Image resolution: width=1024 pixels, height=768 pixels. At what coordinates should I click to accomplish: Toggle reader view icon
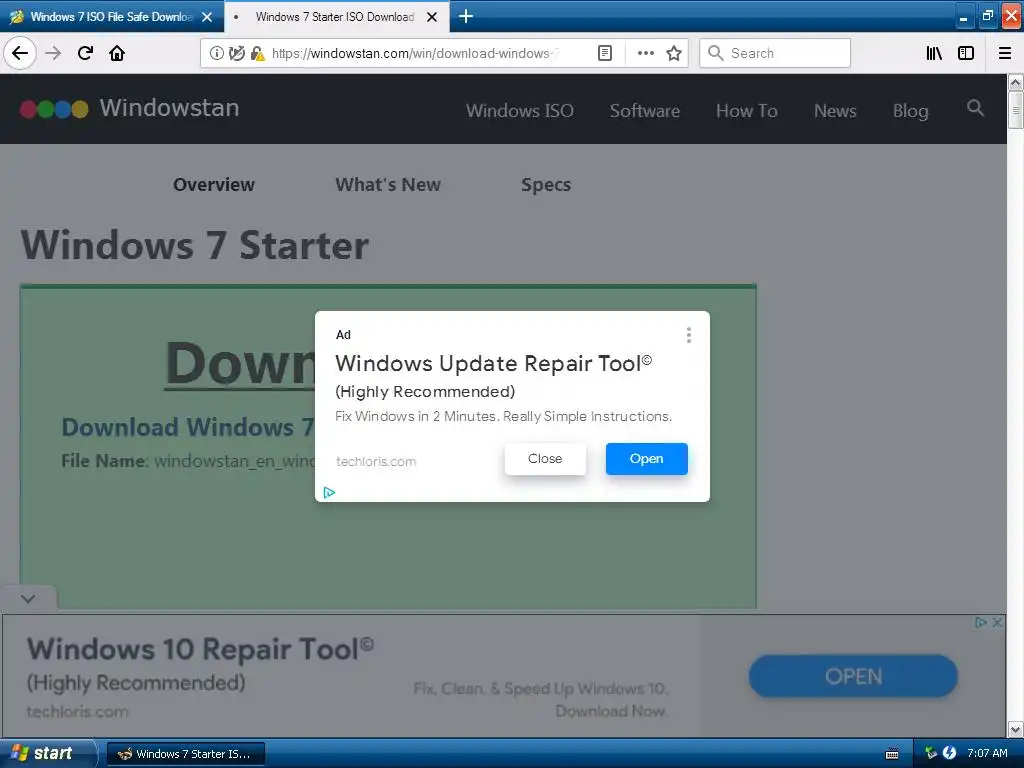[605, 53]
